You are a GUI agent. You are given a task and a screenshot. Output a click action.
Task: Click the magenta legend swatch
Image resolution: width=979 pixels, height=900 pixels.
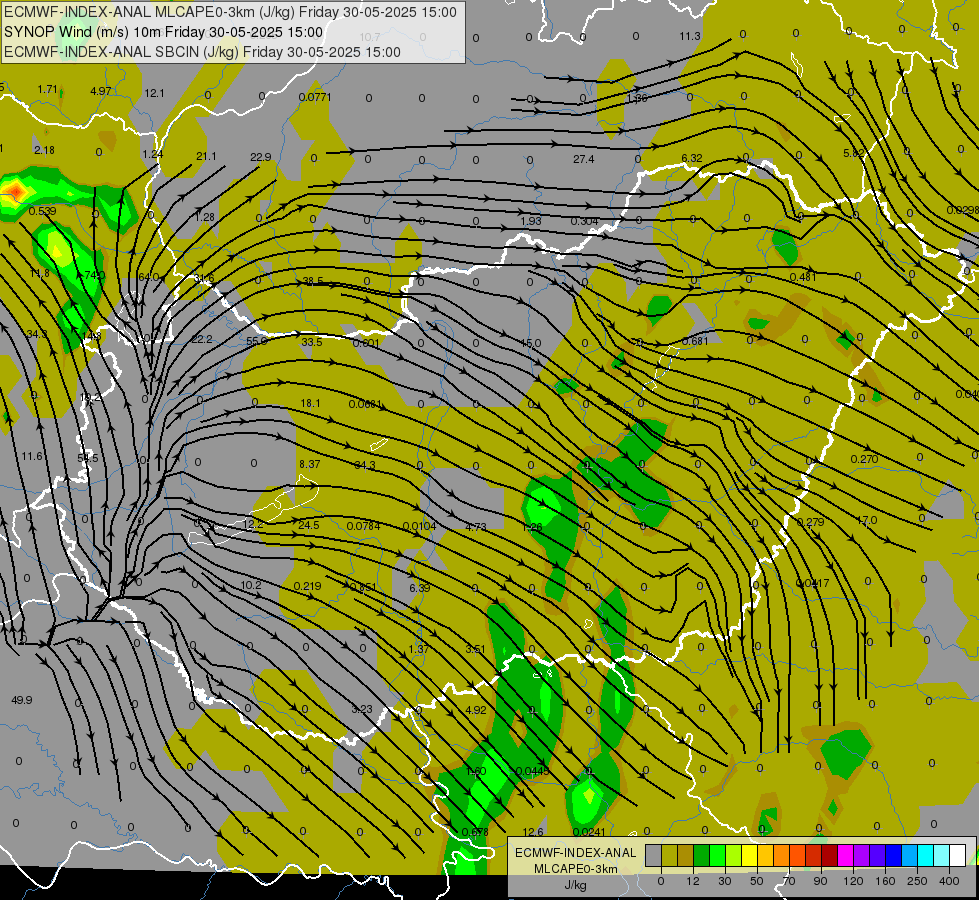coord(845,855)
